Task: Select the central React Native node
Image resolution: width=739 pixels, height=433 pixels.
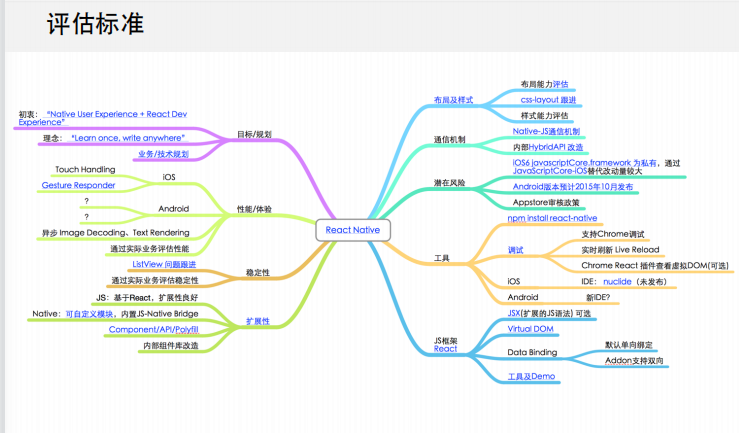Action: tap(353, 230)
